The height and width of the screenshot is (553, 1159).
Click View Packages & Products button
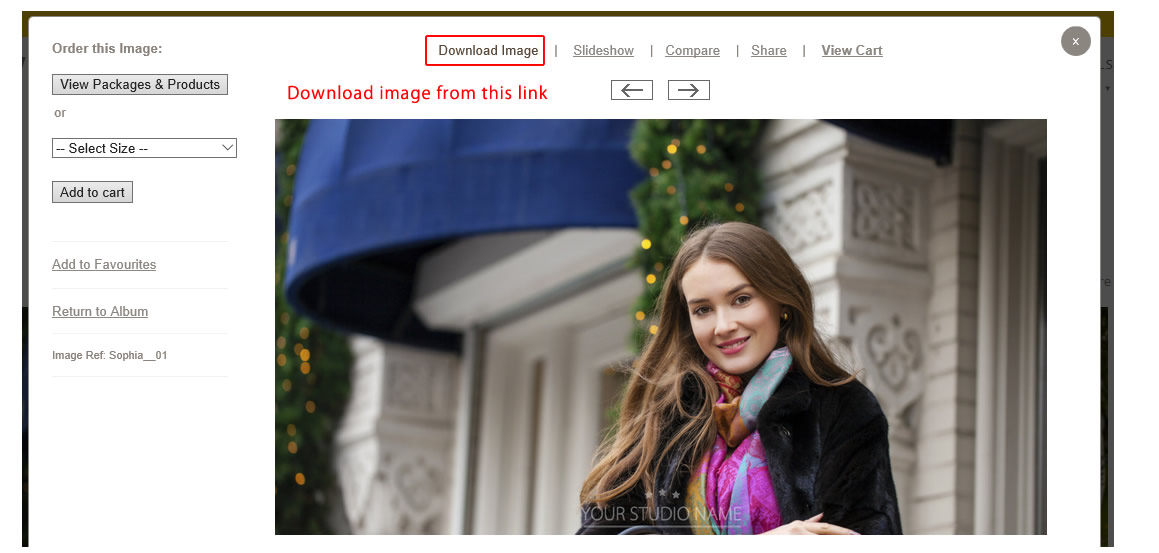(140, 84)
